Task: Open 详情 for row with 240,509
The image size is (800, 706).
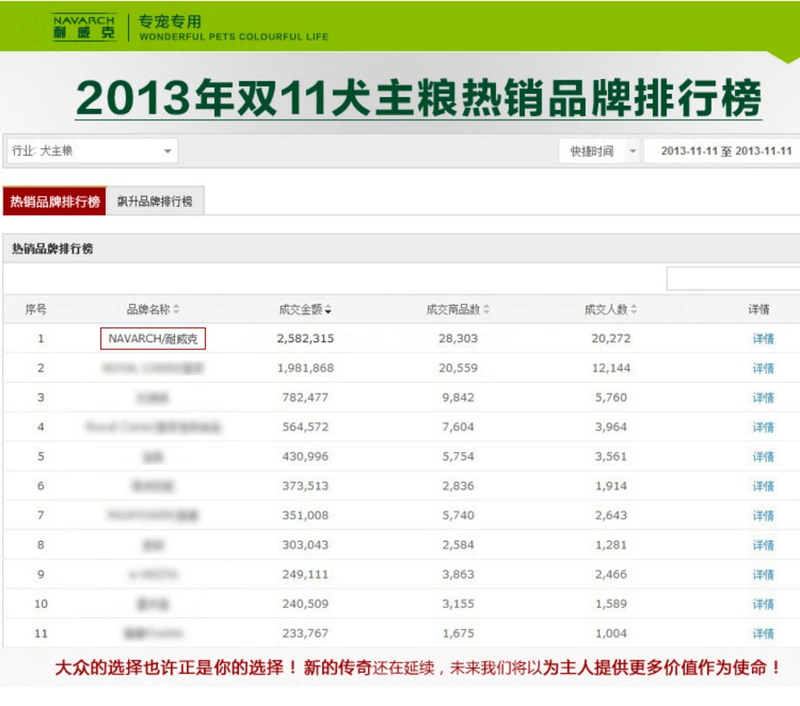Action: 763,604
